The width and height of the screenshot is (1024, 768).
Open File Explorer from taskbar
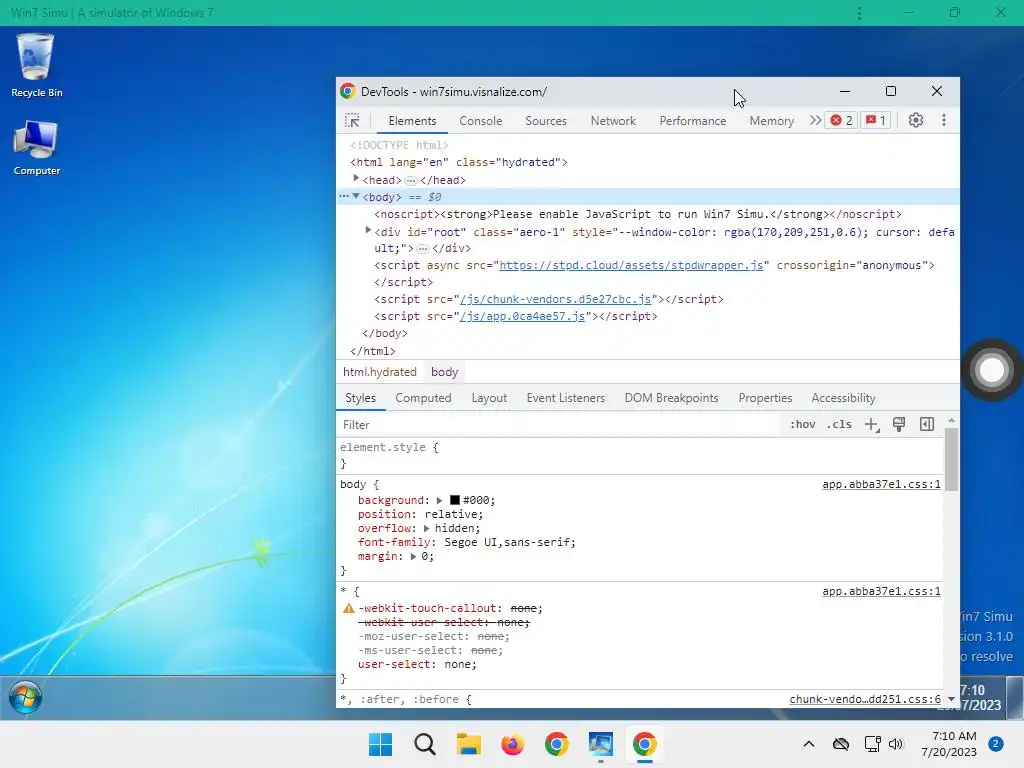click(468, 744)
